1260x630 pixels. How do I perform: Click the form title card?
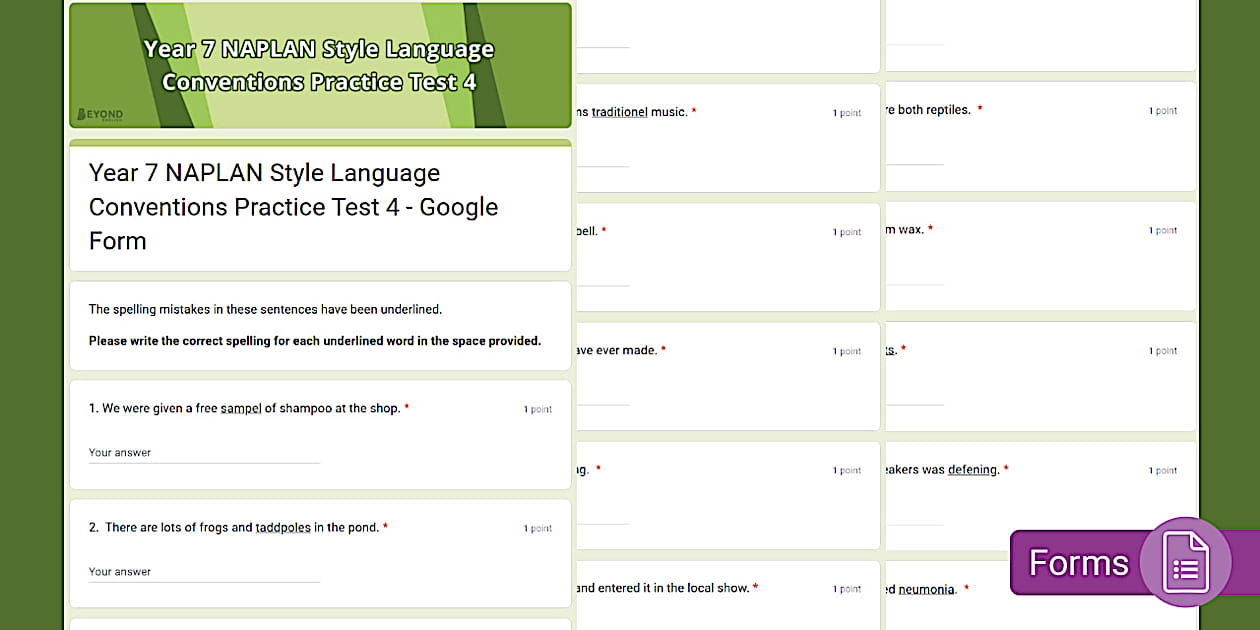pyautogui.click(x=320, y=206)
